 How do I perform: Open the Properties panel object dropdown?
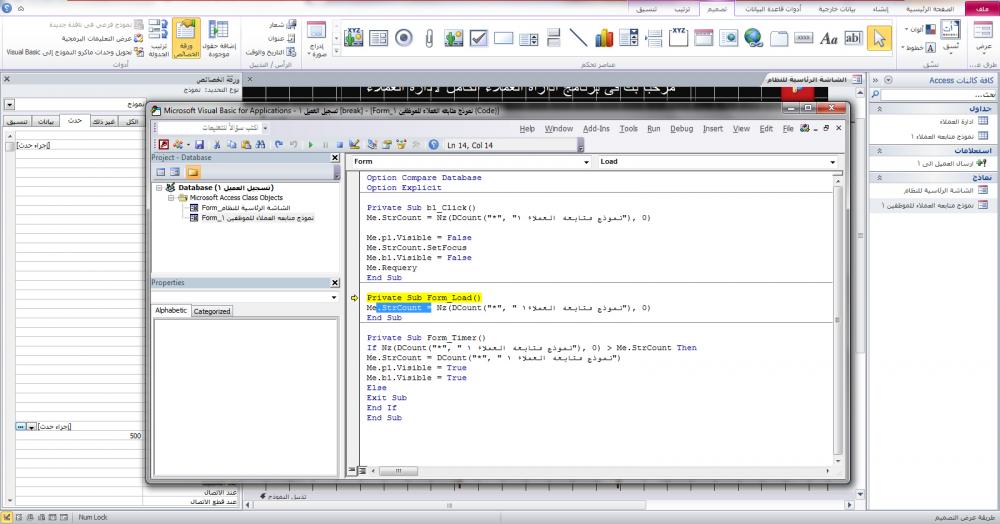[334, 298]
